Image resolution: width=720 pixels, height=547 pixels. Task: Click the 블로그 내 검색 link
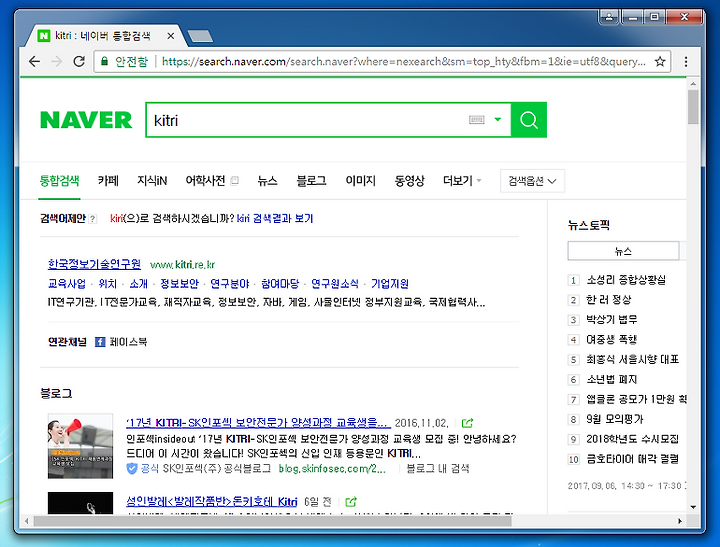(438, 468)
